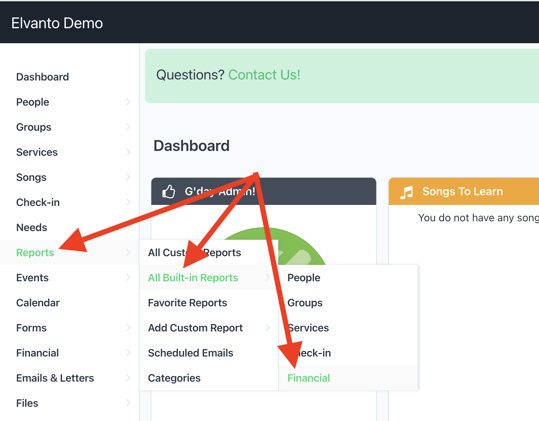Image resolution: width=539 pixels, height=421 pixels.
Task: Expand the Forms sidebar chevron
Action: (128, 328)
